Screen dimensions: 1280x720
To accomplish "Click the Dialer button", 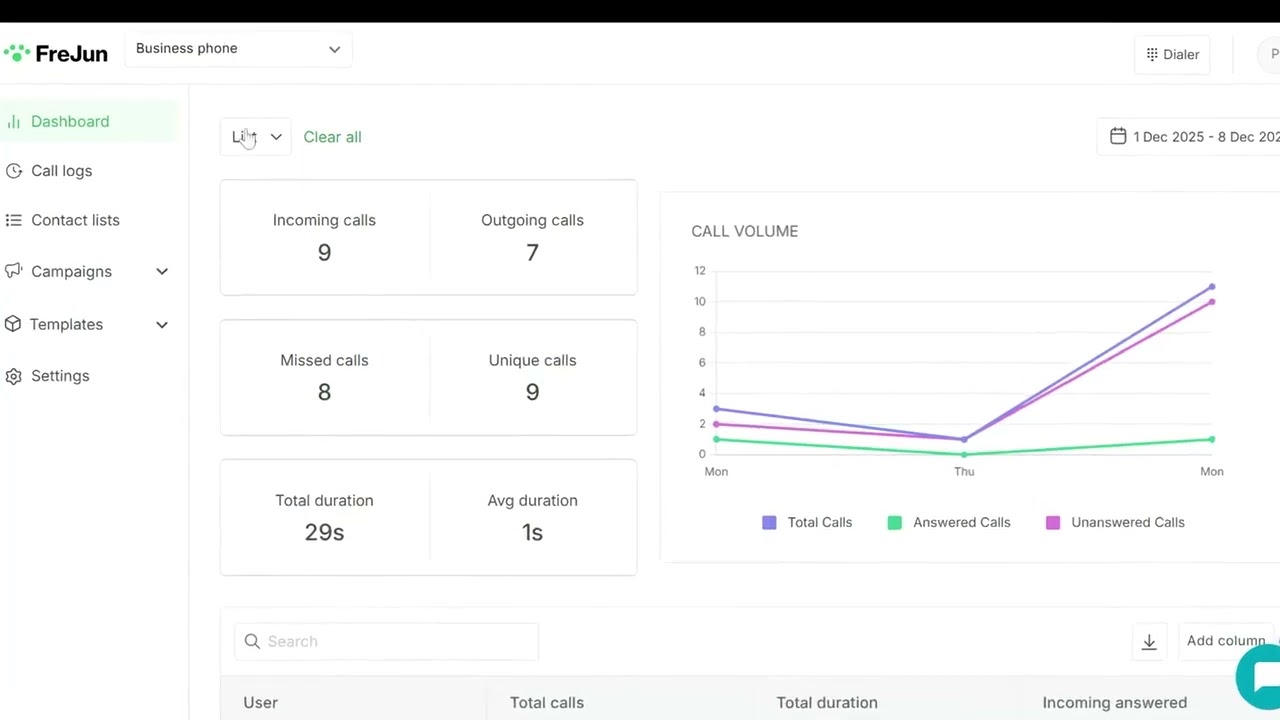I will 1172,55.
